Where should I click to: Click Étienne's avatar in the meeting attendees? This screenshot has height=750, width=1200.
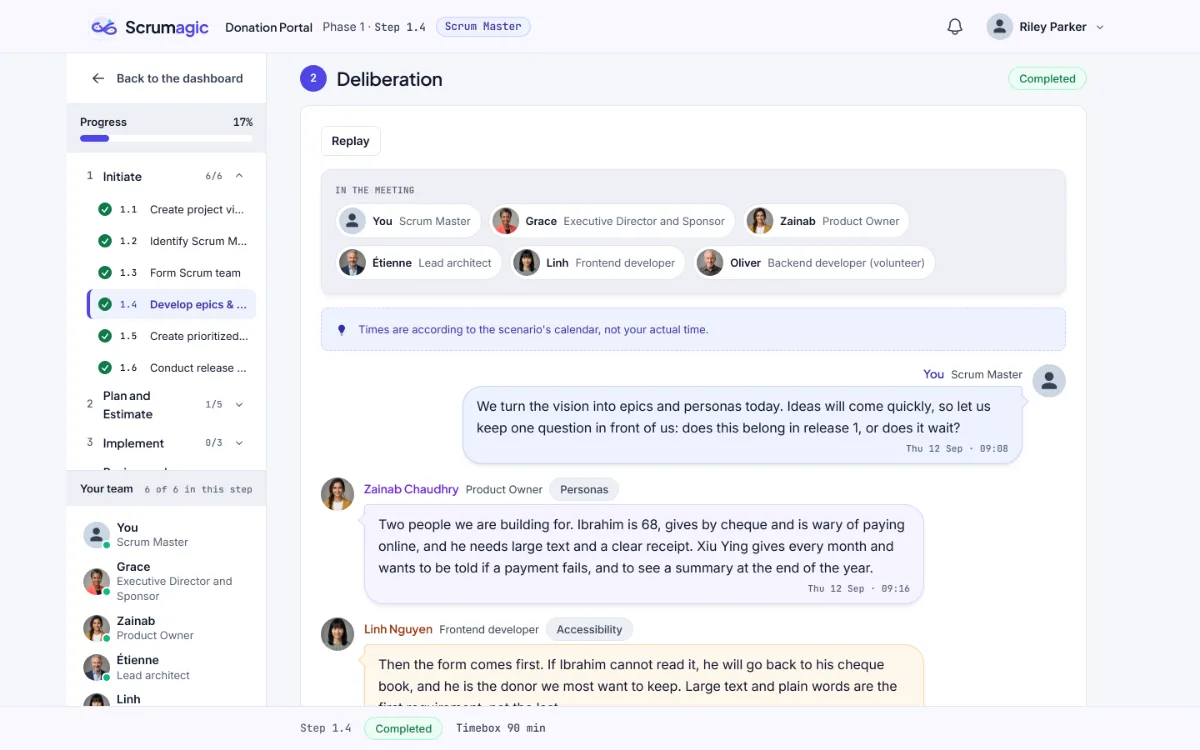click(352, 263)
